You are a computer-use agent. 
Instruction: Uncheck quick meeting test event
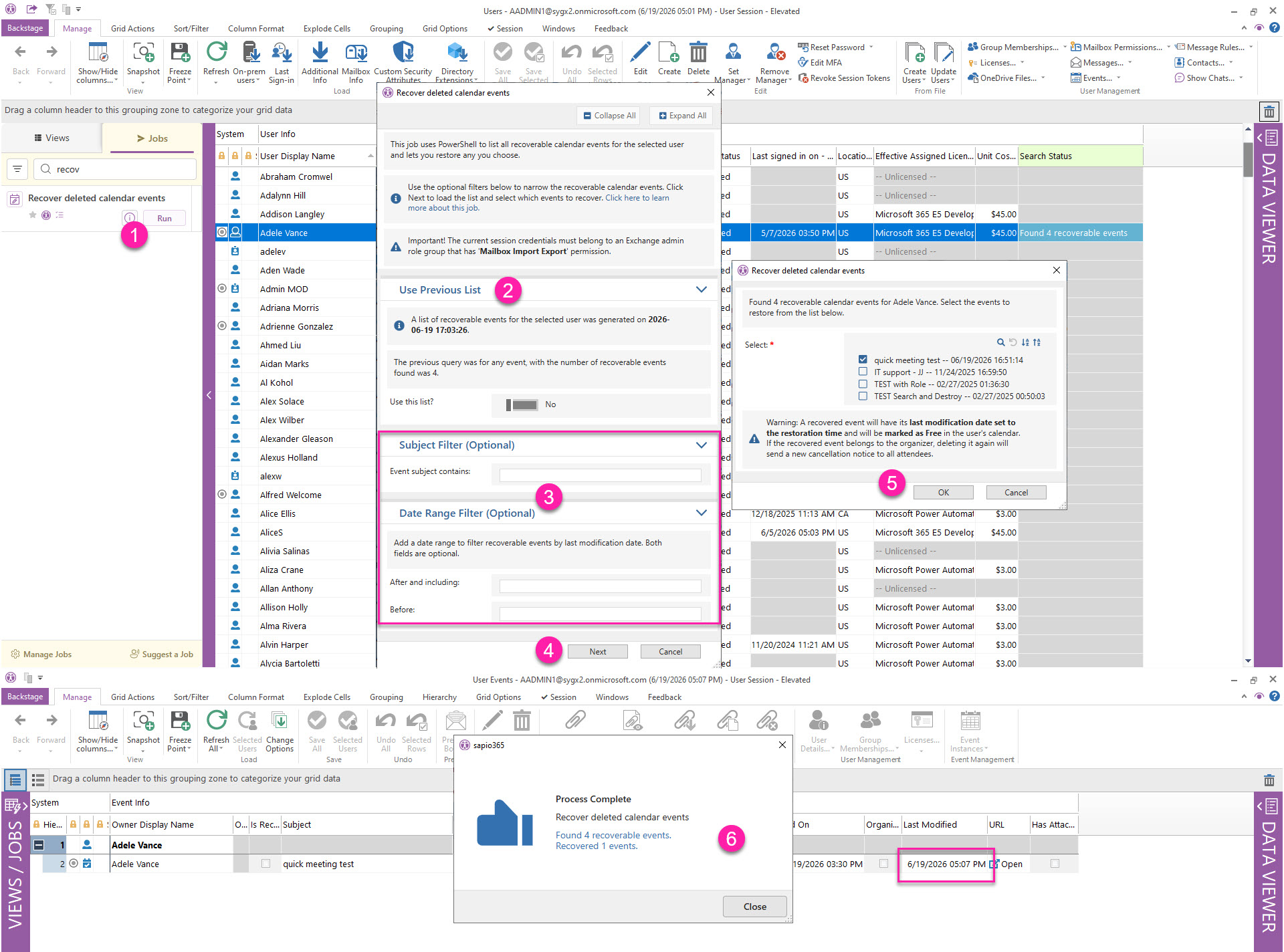(863, 360)
